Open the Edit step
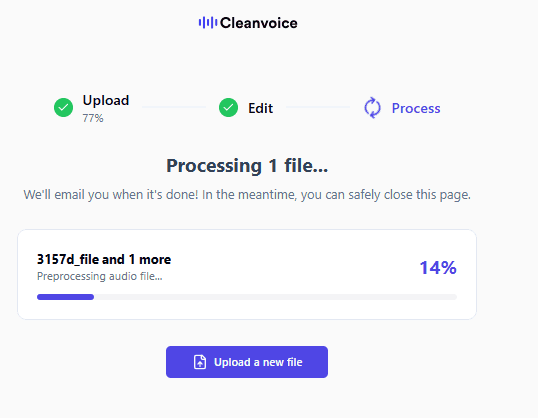The height and width of the screenshot is (418, 538). pyautogui.click(x=260, y=108)
